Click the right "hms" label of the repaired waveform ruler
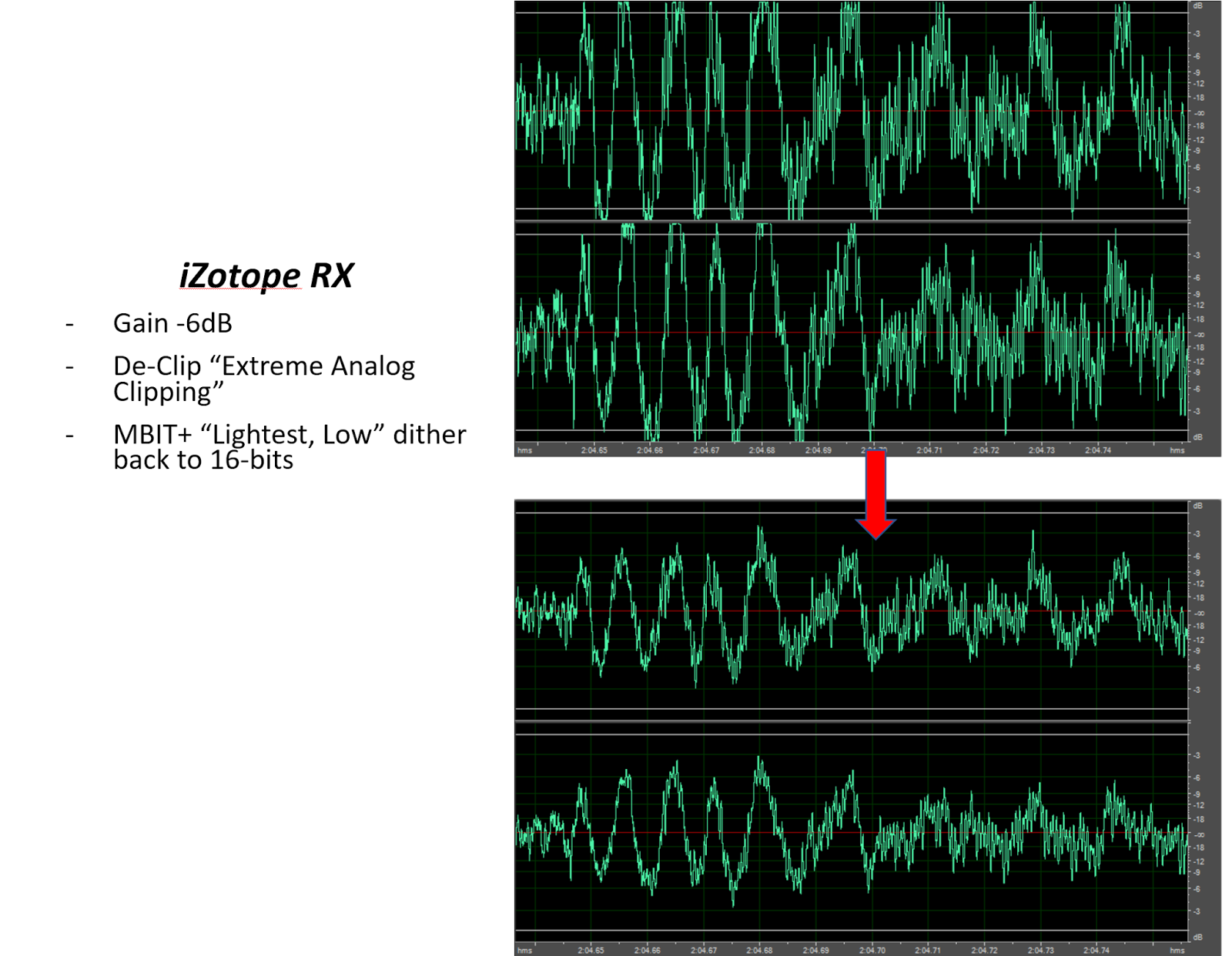 click(1177, 951)
